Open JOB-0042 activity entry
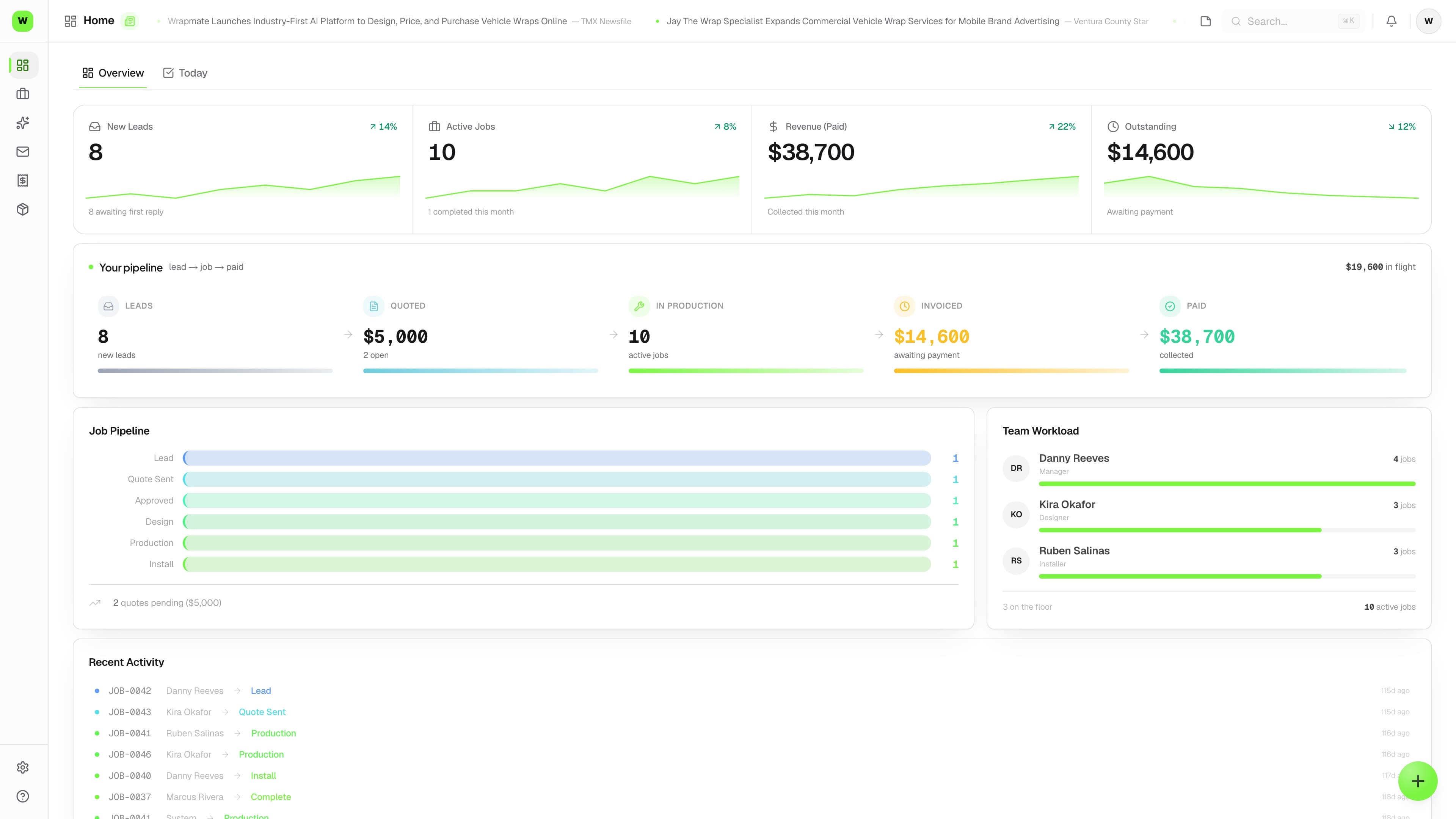1456x819 pixels. tap(752, 691)
